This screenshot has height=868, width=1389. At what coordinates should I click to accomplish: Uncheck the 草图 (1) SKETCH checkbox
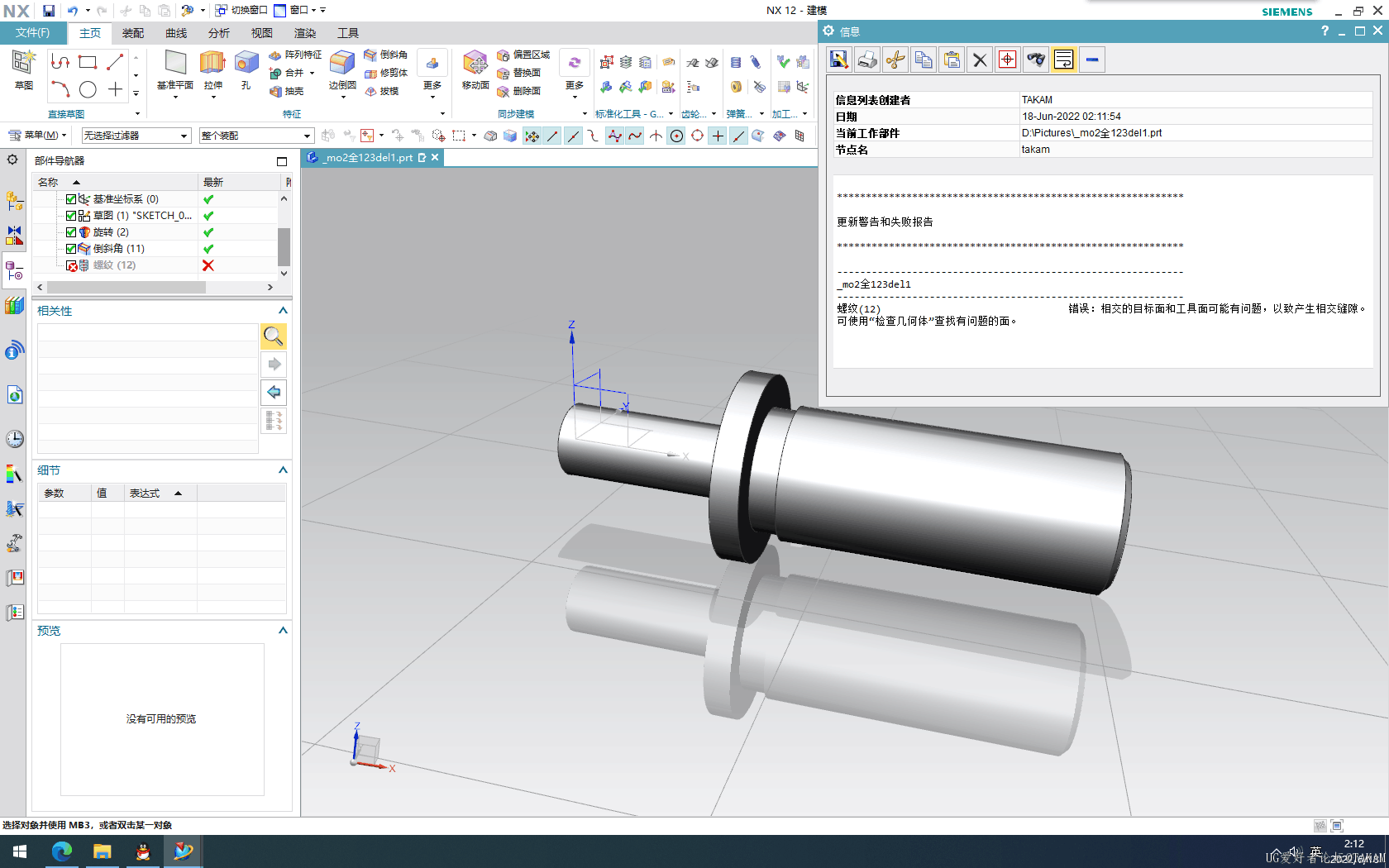pyautogui.click(x=71, y=216)
